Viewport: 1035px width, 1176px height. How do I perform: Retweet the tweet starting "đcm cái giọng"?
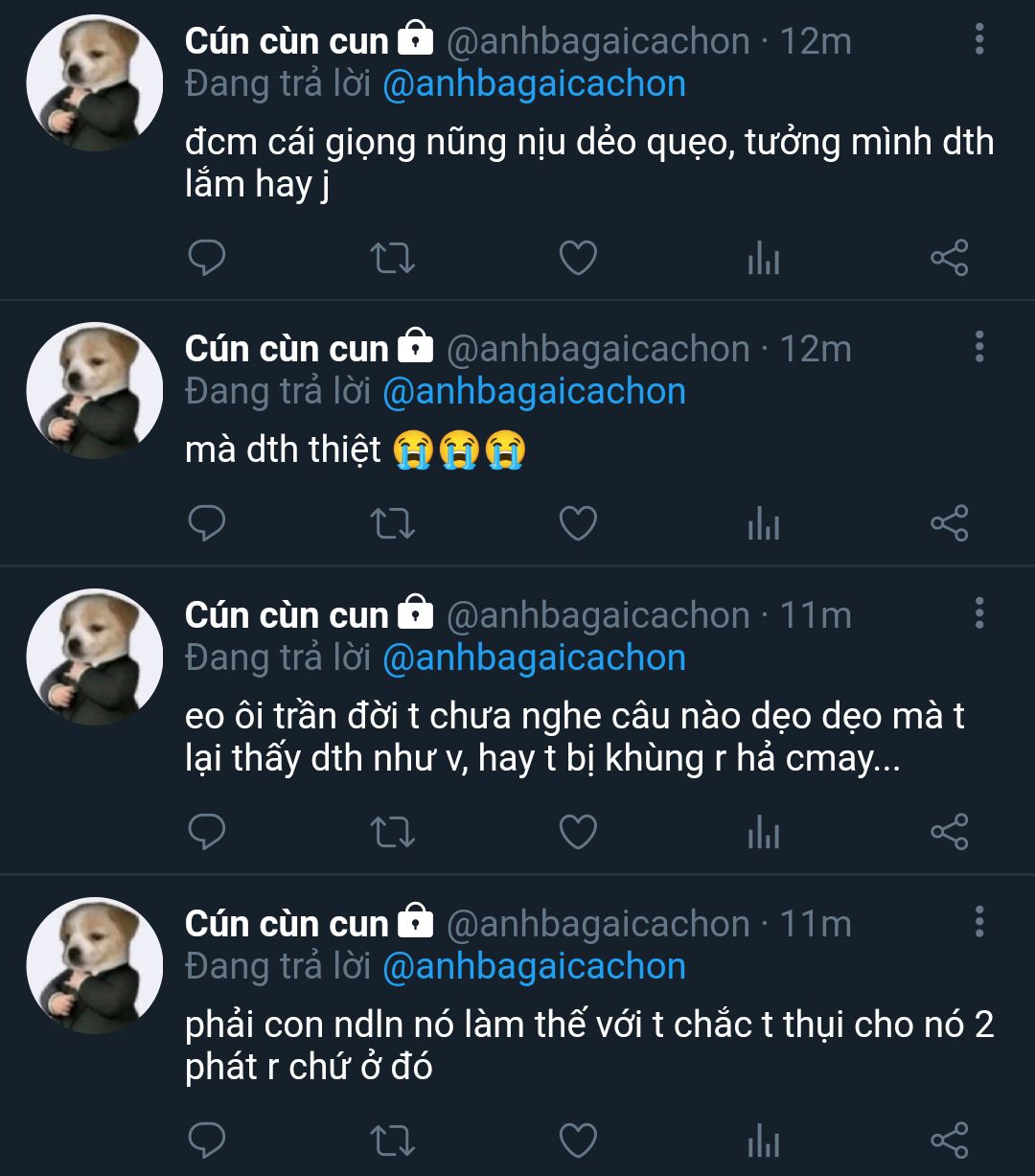coord(392,258)
